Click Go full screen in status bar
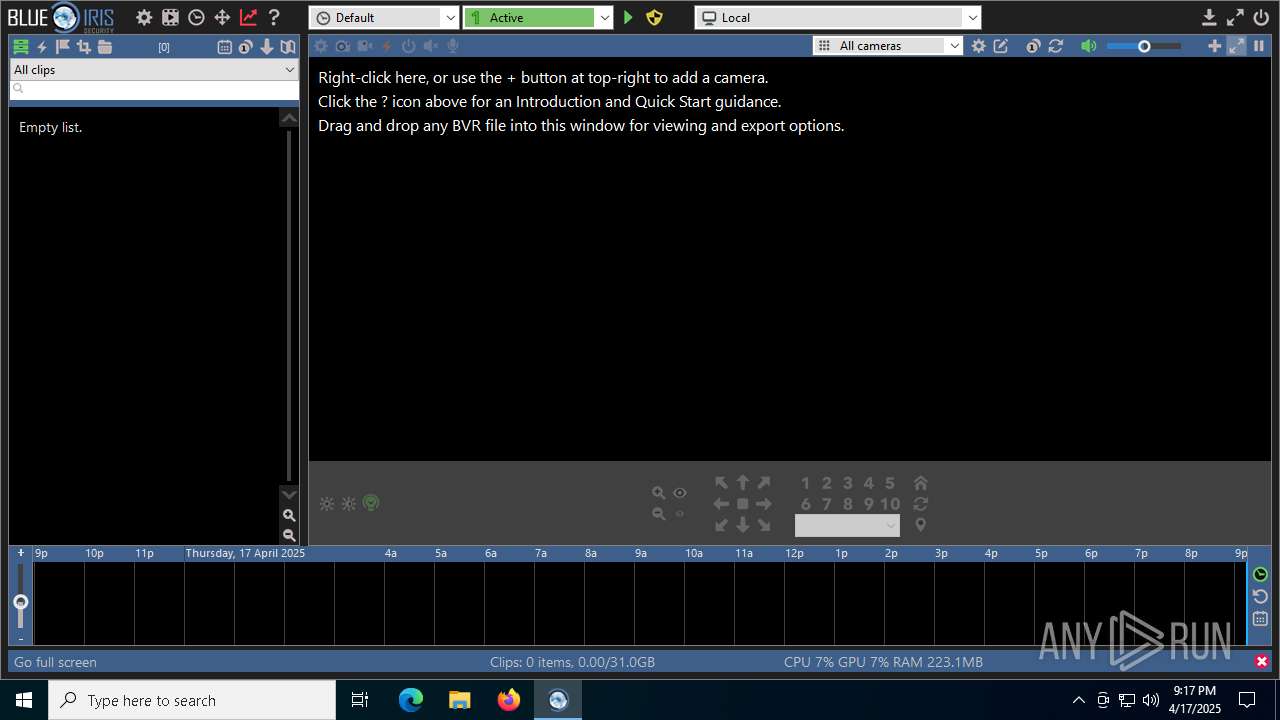The height and width of the screenshot is (720, 1280). pyautogui.click(x=55, y=662)
